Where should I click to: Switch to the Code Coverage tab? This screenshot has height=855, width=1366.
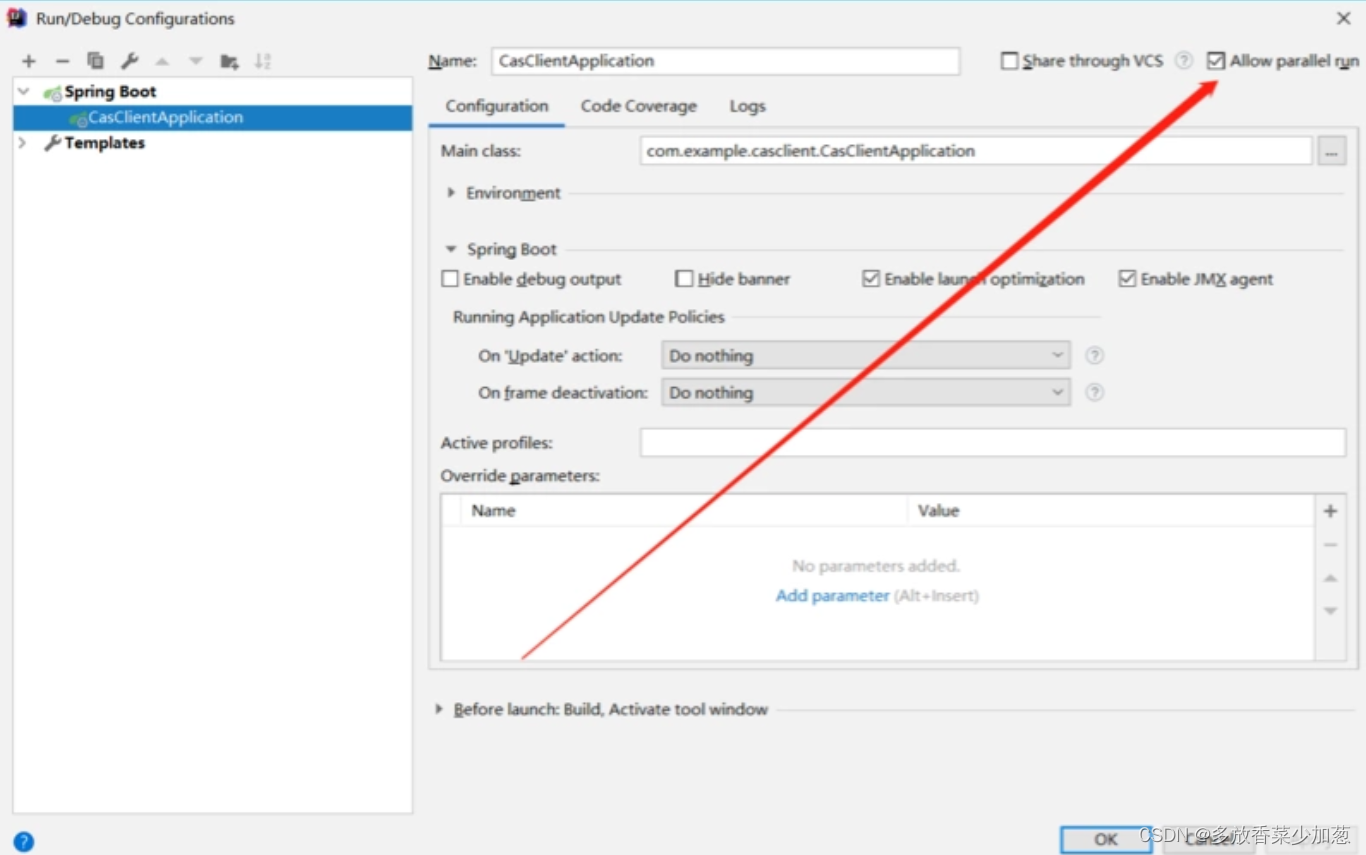pyautogui.click(x=639, y=106)
